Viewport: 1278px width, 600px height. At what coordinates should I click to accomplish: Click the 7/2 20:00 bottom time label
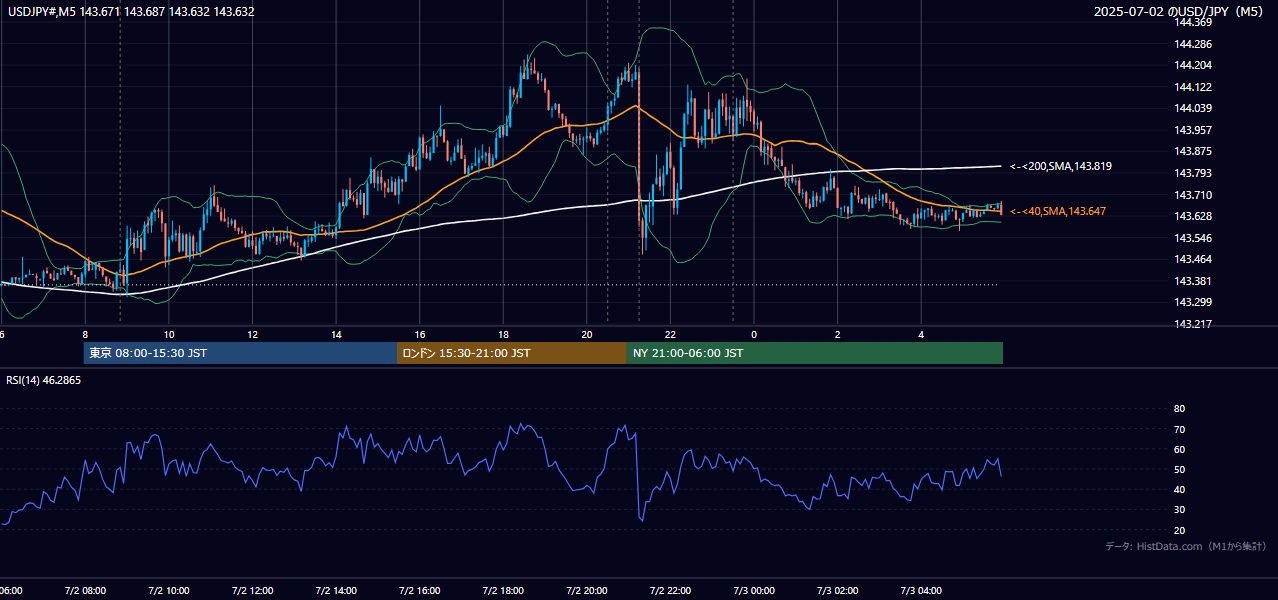(588, 591)
